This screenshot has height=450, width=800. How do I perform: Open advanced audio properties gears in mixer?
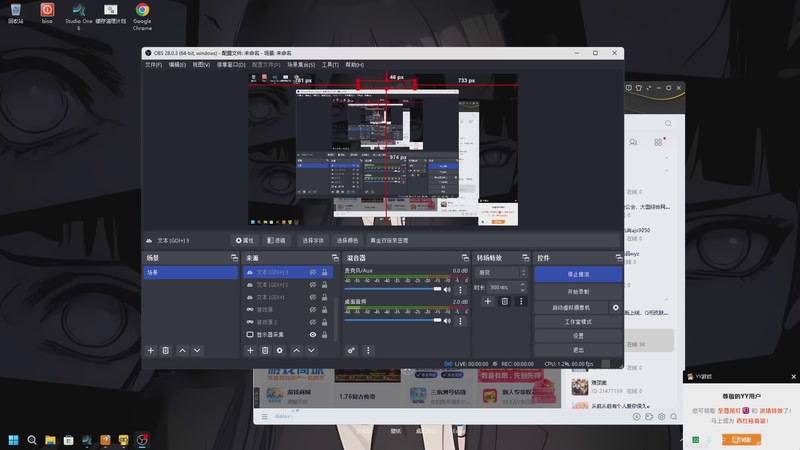351,351
